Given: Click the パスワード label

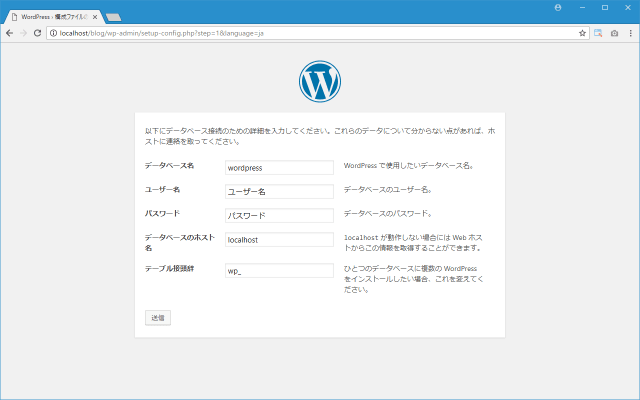Looking at the screenshot, I should click(x=162, y=213).
